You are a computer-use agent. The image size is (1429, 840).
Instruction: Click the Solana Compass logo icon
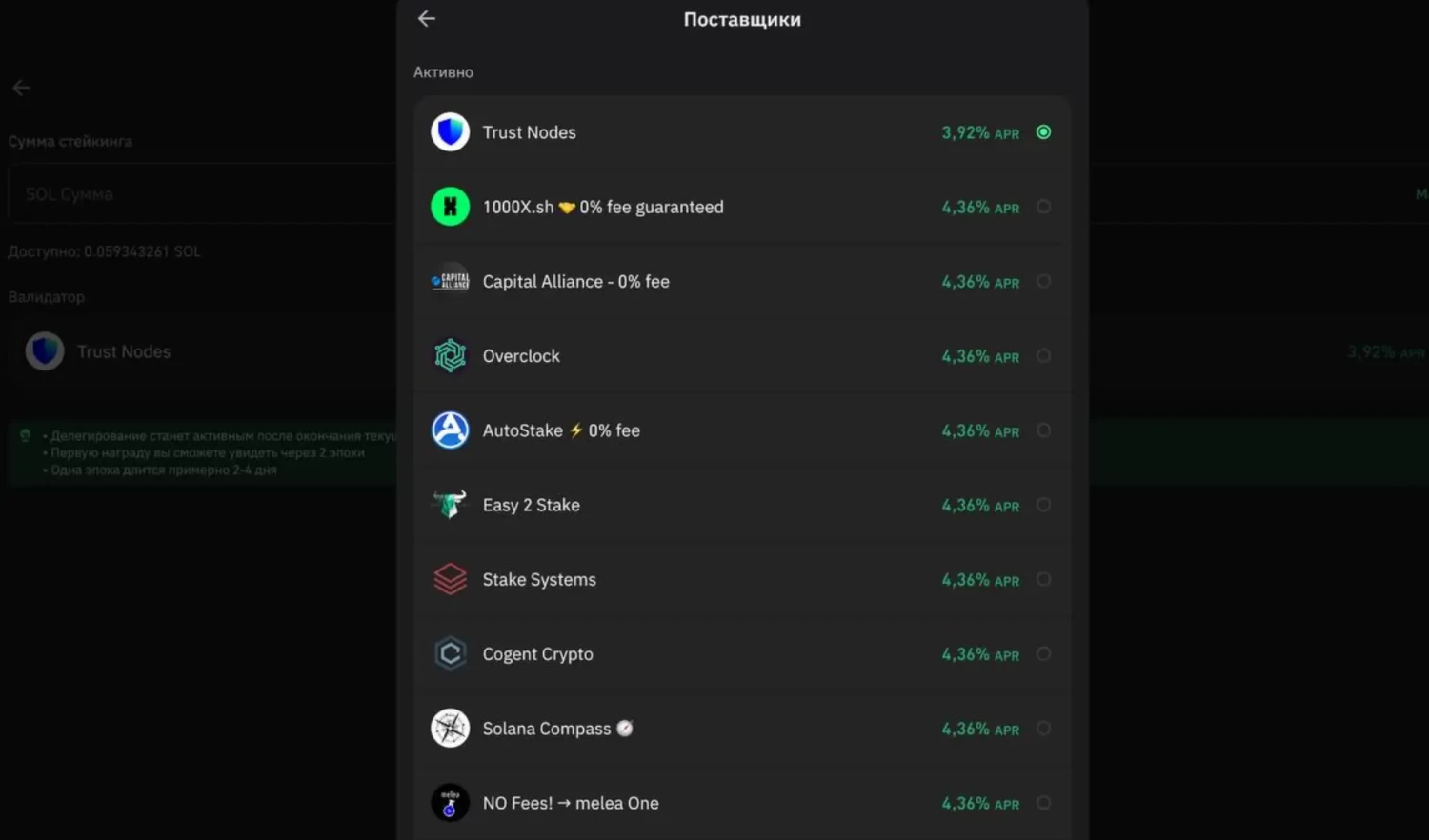pos(450,729)
